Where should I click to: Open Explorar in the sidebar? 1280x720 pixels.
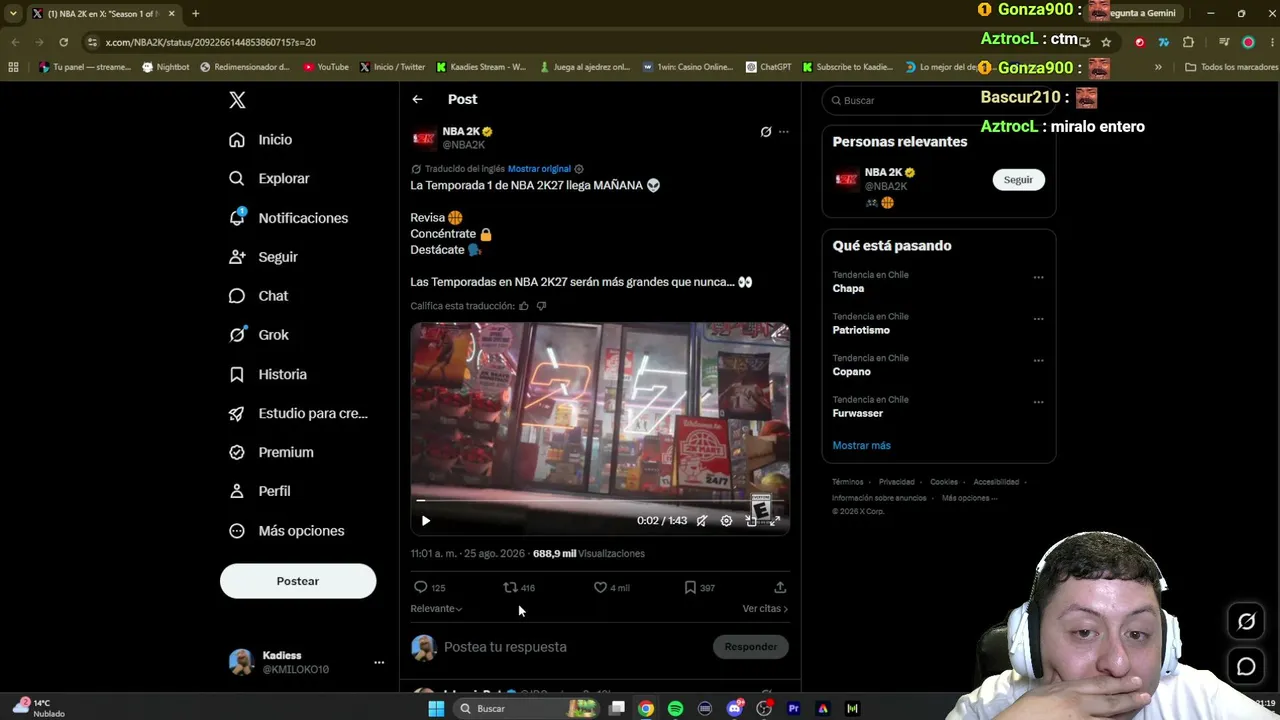[x=269, y=179]
